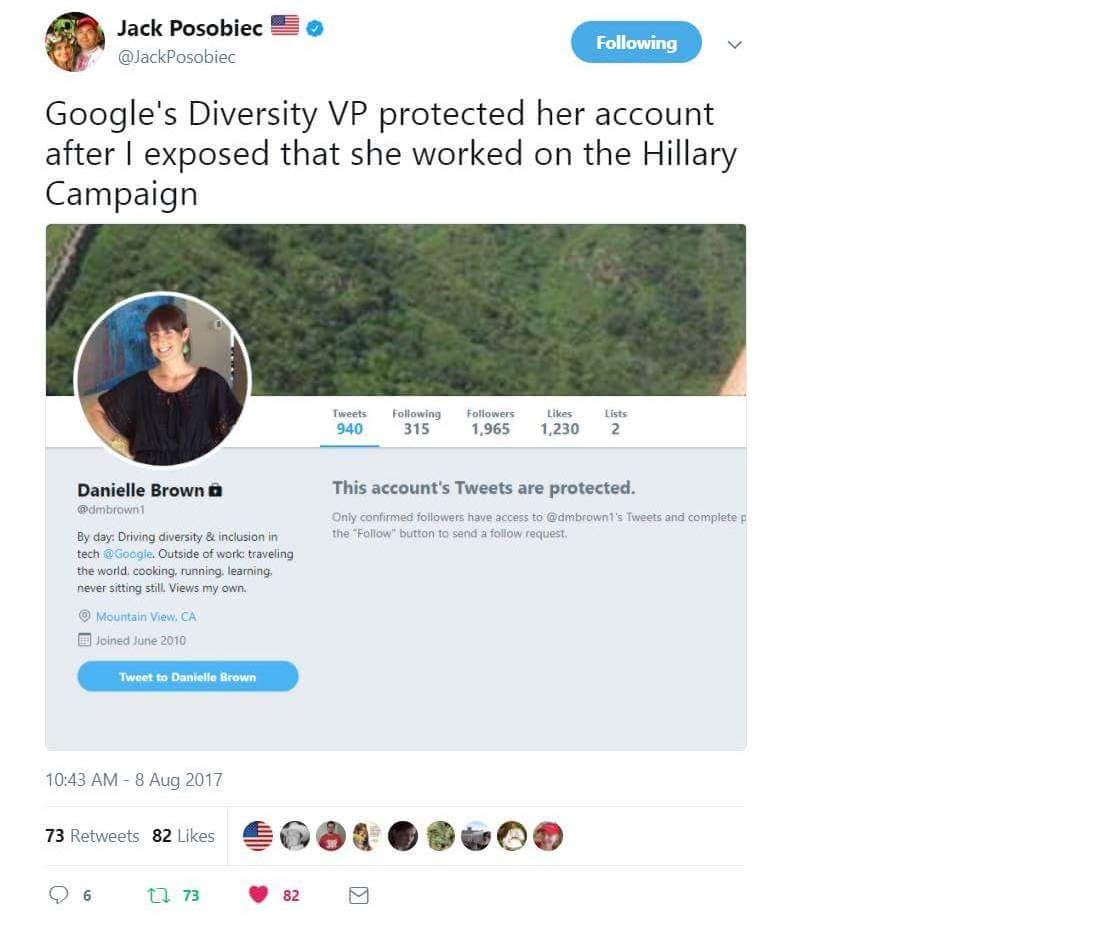Click Tweet to Danielle Brown button
This screenshot has height=927, width=1118.
tap(188, 676)
